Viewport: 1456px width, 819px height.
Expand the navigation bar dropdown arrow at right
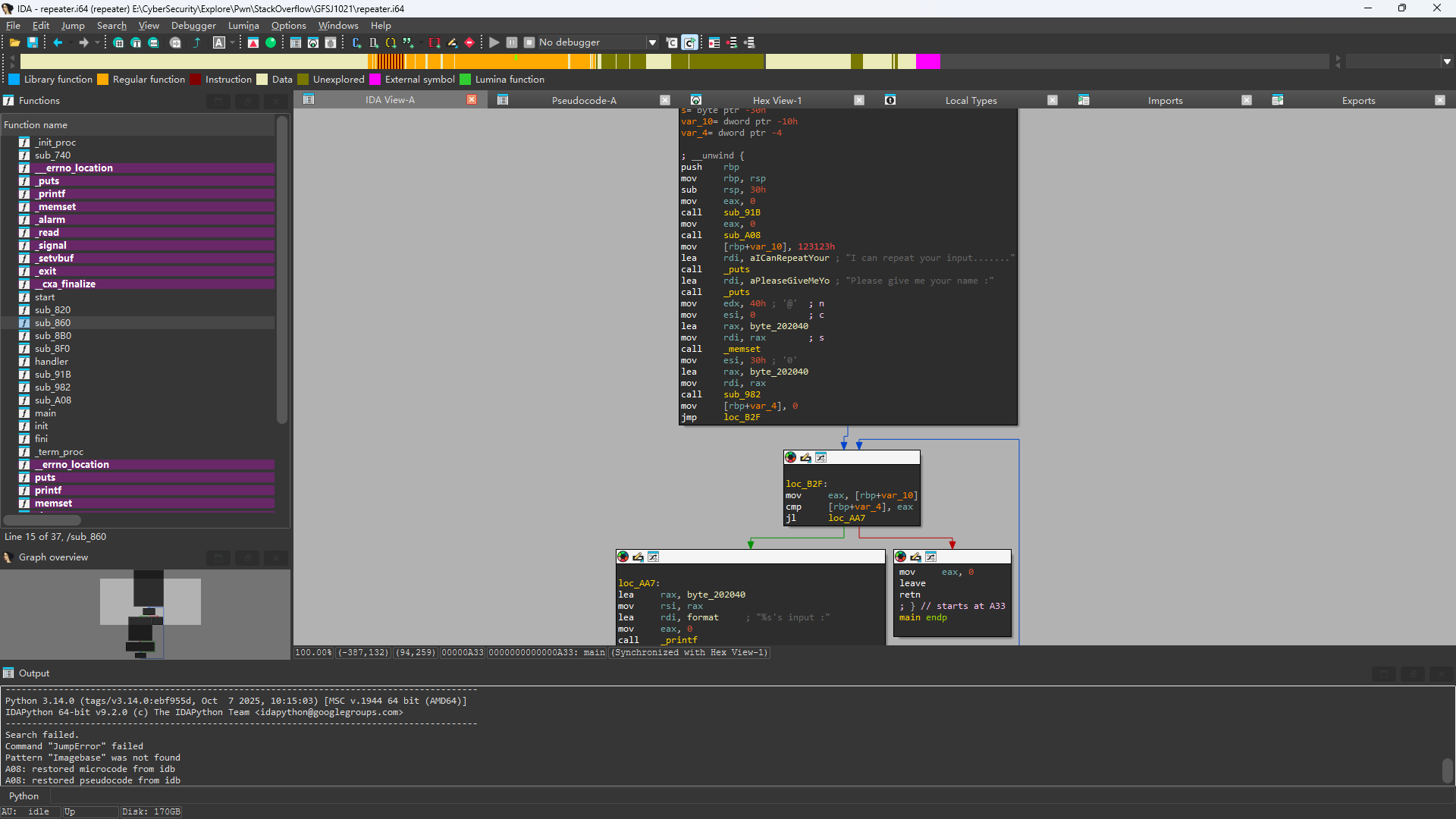click(x=1447, y=61)
